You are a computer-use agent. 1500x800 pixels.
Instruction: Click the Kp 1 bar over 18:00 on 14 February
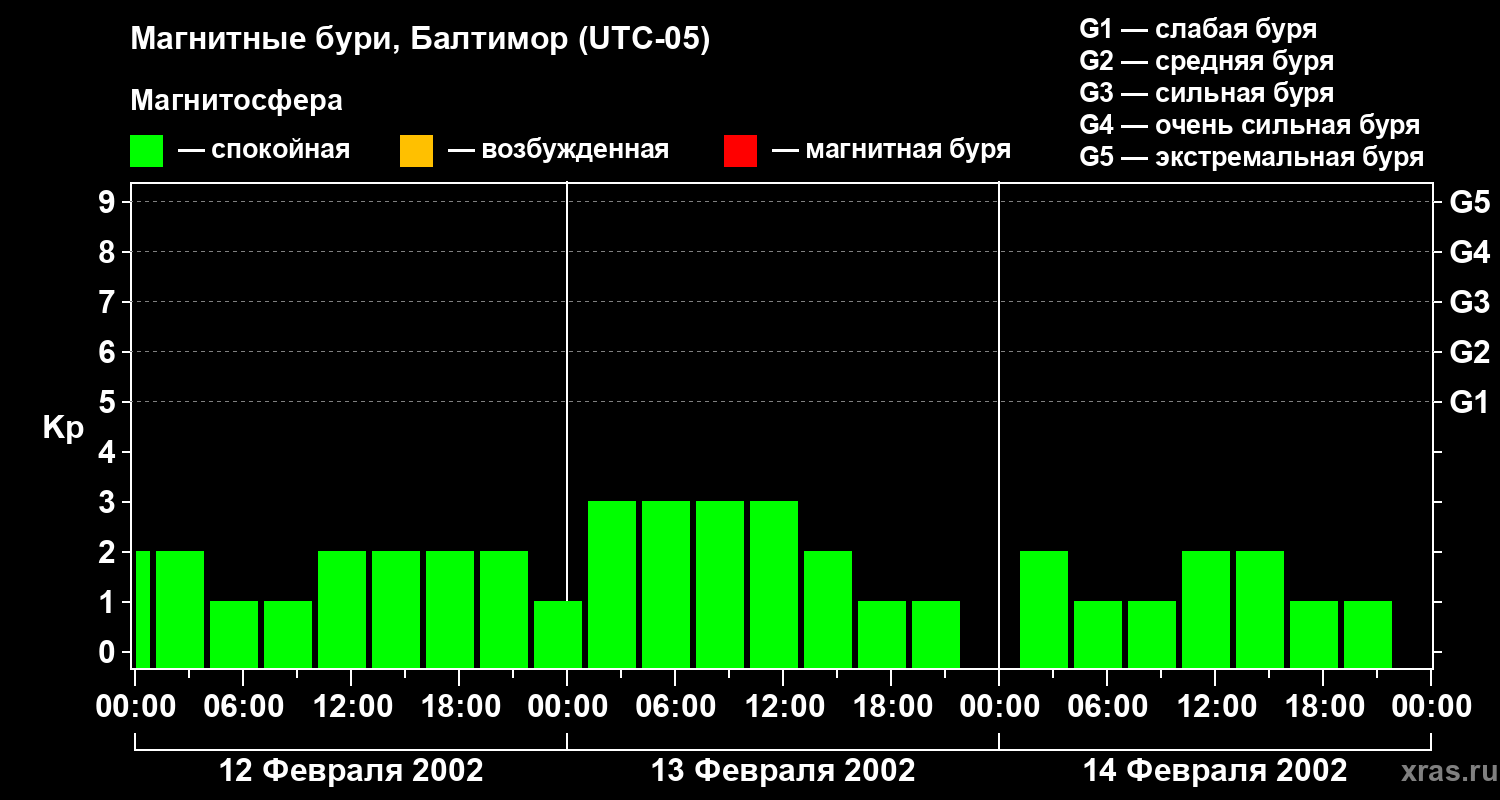pos(1314,634)
